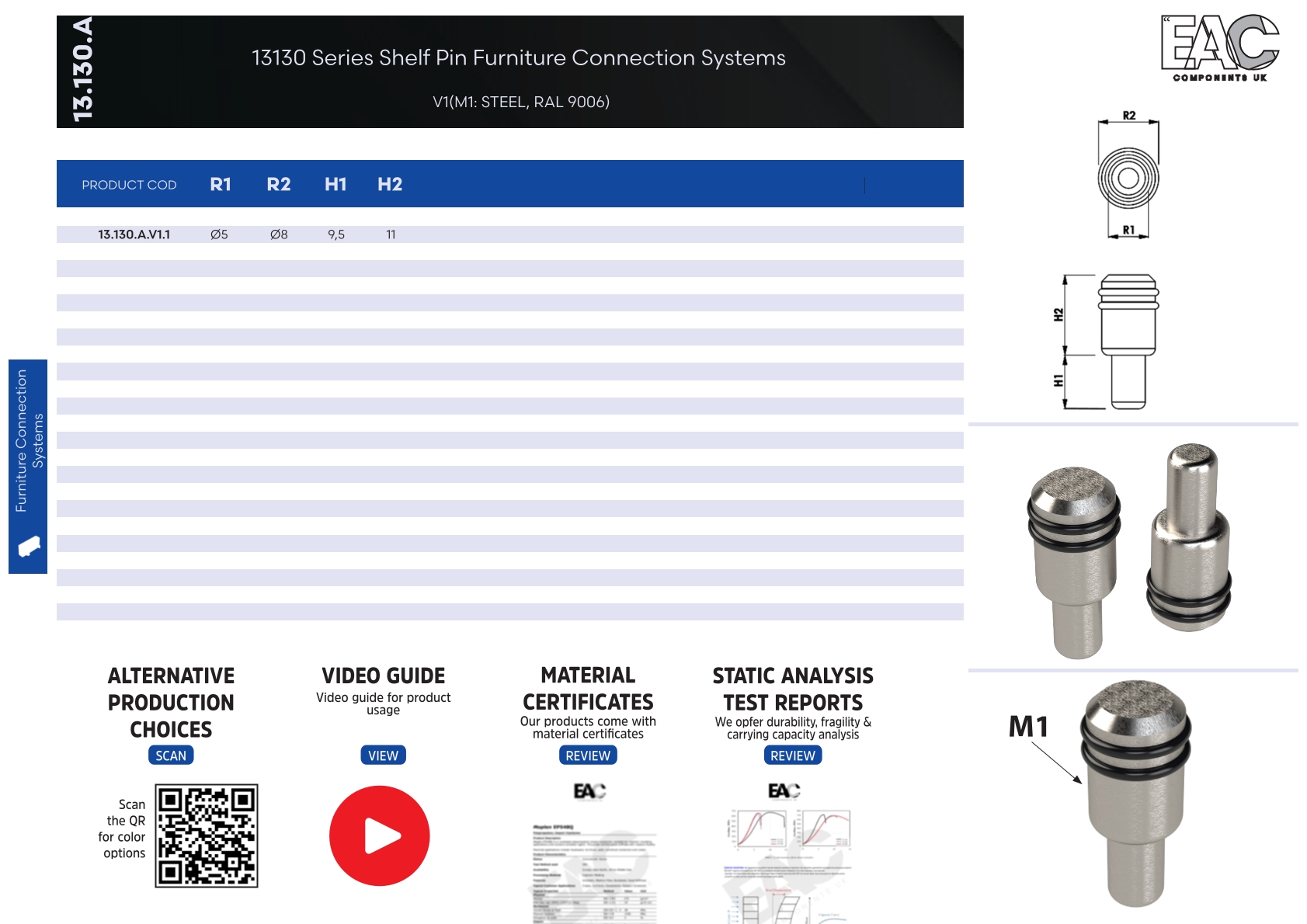
Task: Click the H2 column header
Action: pyautogui.click(x=390, y=184)
